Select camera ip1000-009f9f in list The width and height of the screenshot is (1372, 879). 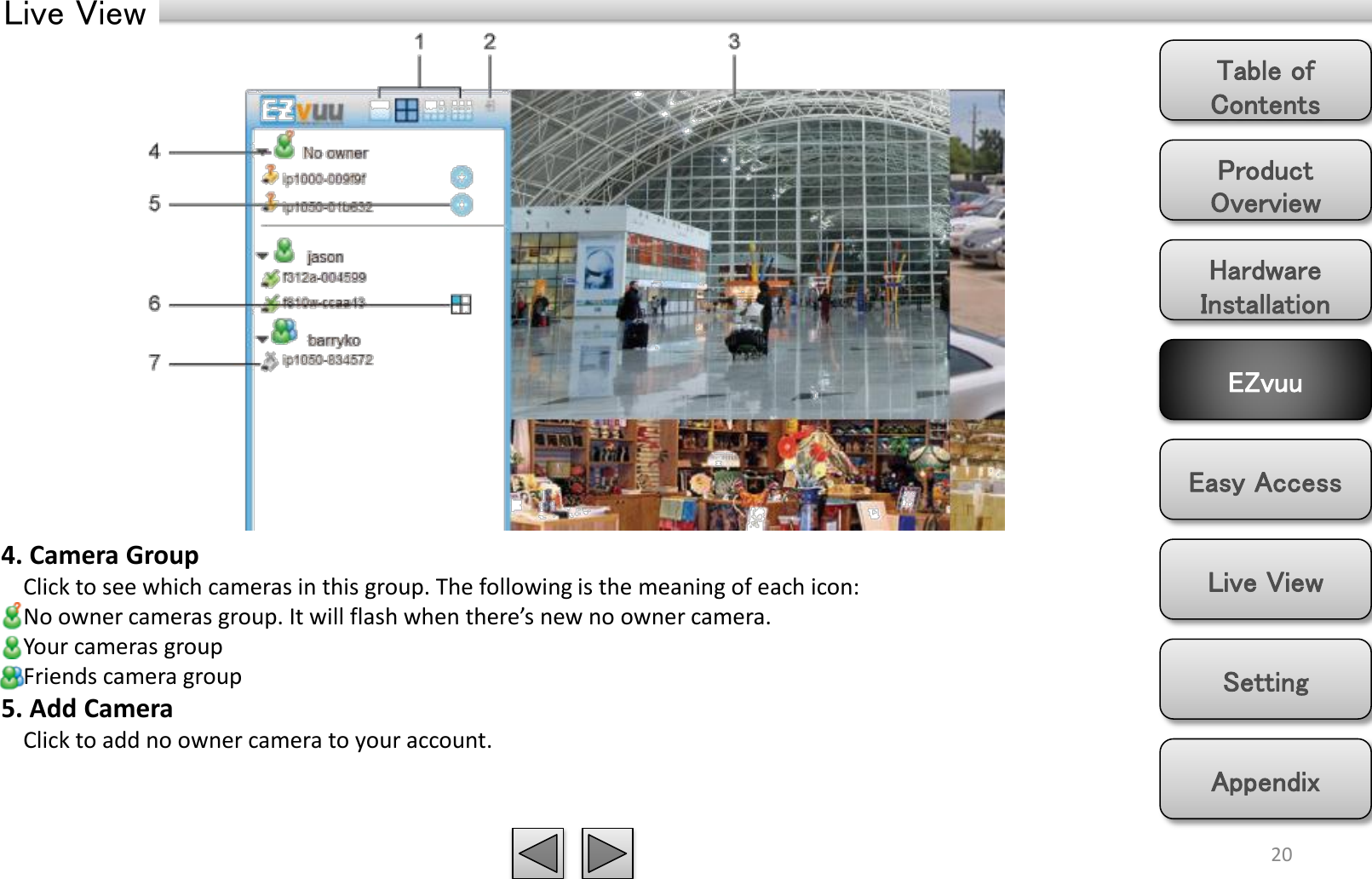324,179
